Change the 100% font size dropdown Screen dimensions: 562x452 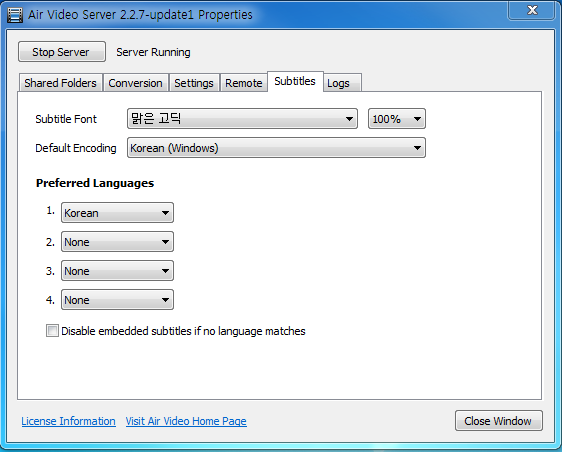coord(397,119)
